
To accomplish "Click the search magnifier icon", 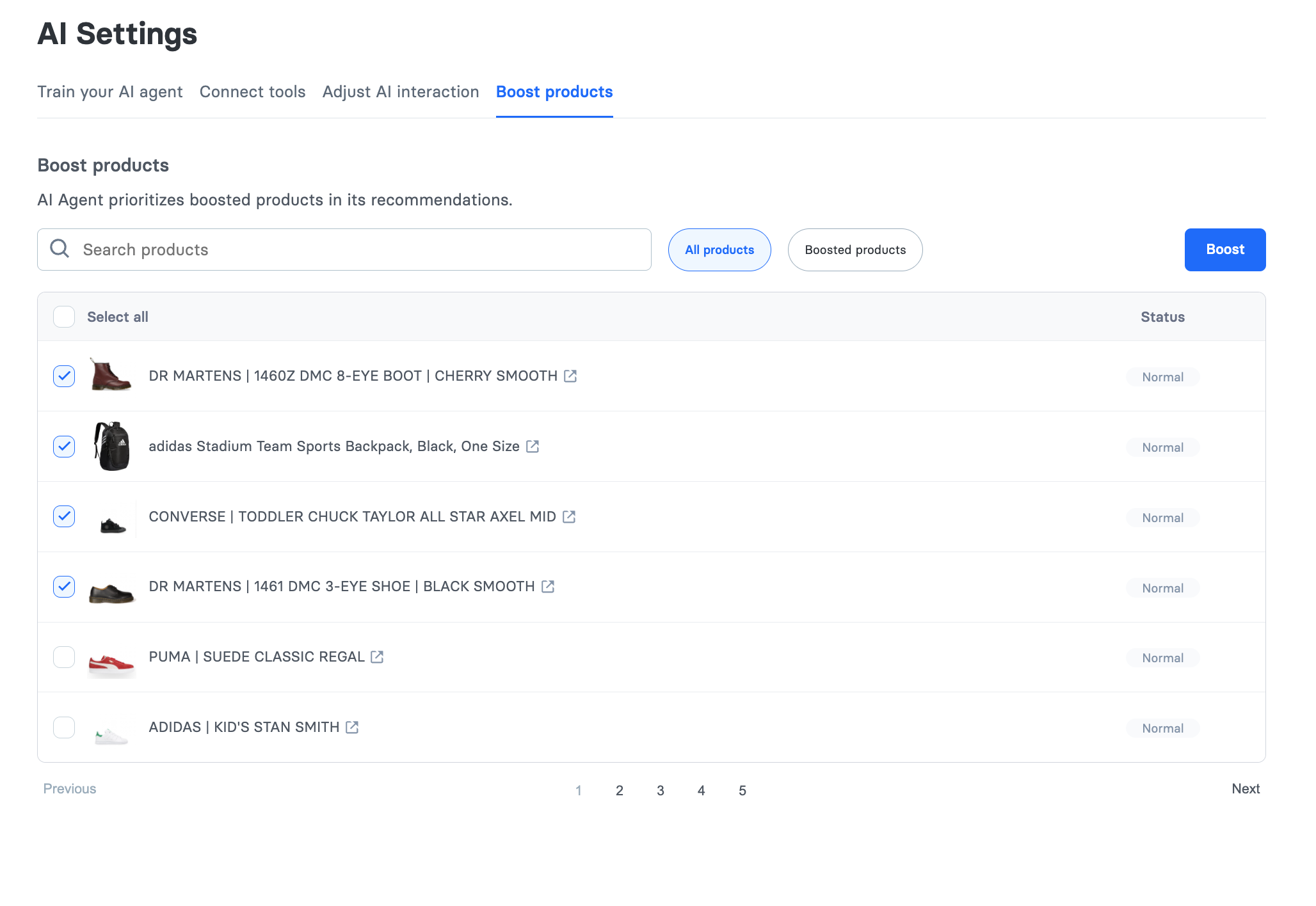I will [60, 249].
